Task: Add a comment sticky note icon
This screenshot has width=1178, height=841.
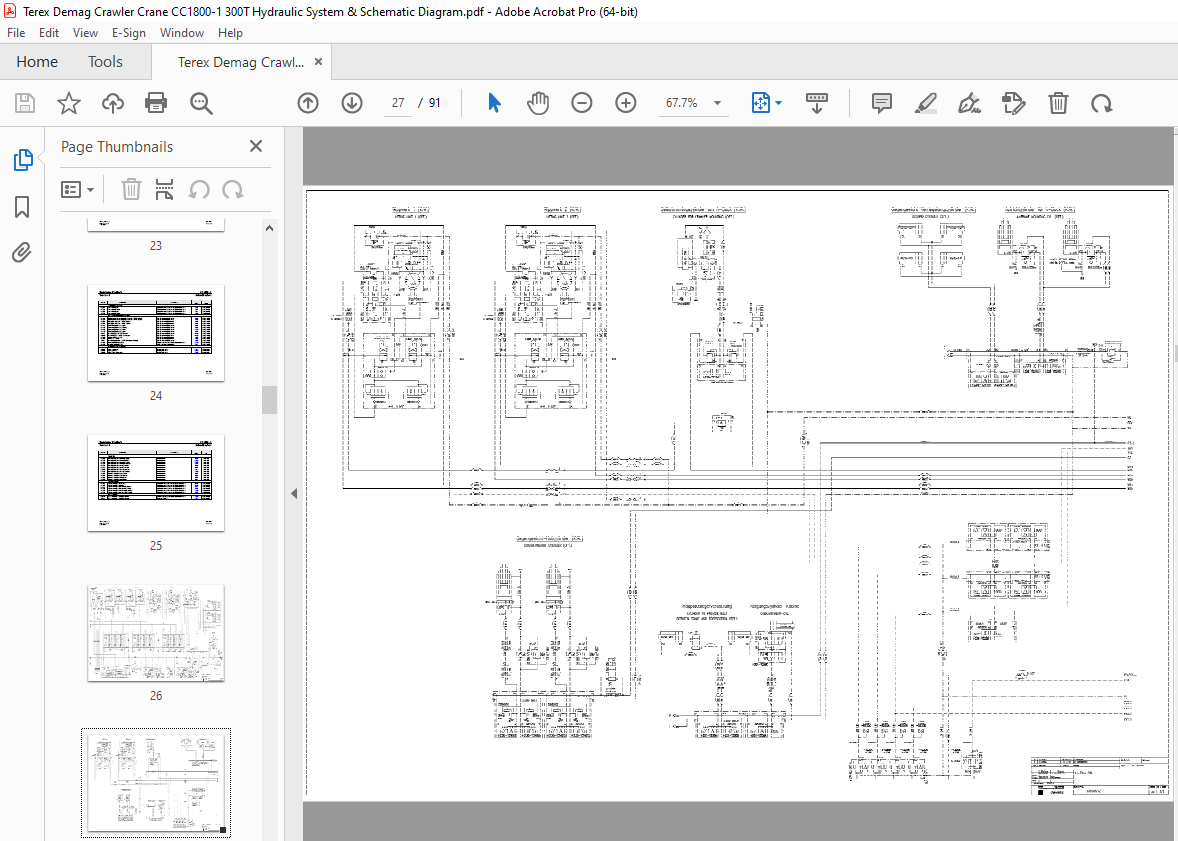Action: (882, 103)
